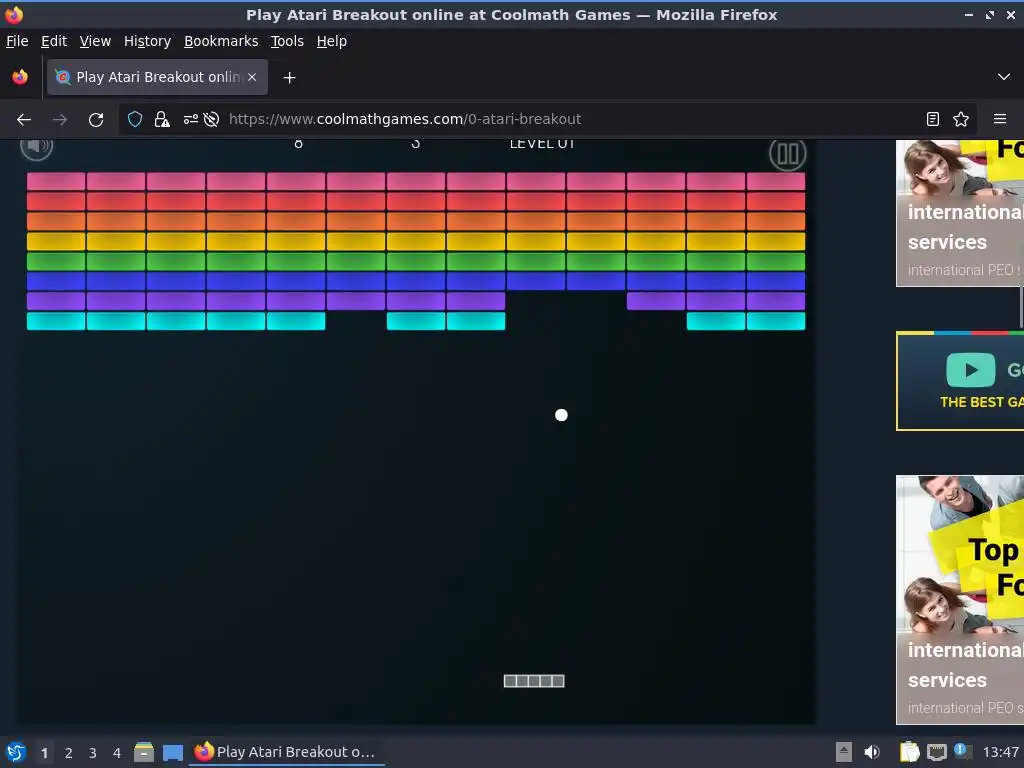Open the Tools menu
This screenshot has height=768, width=1024.
287,41
